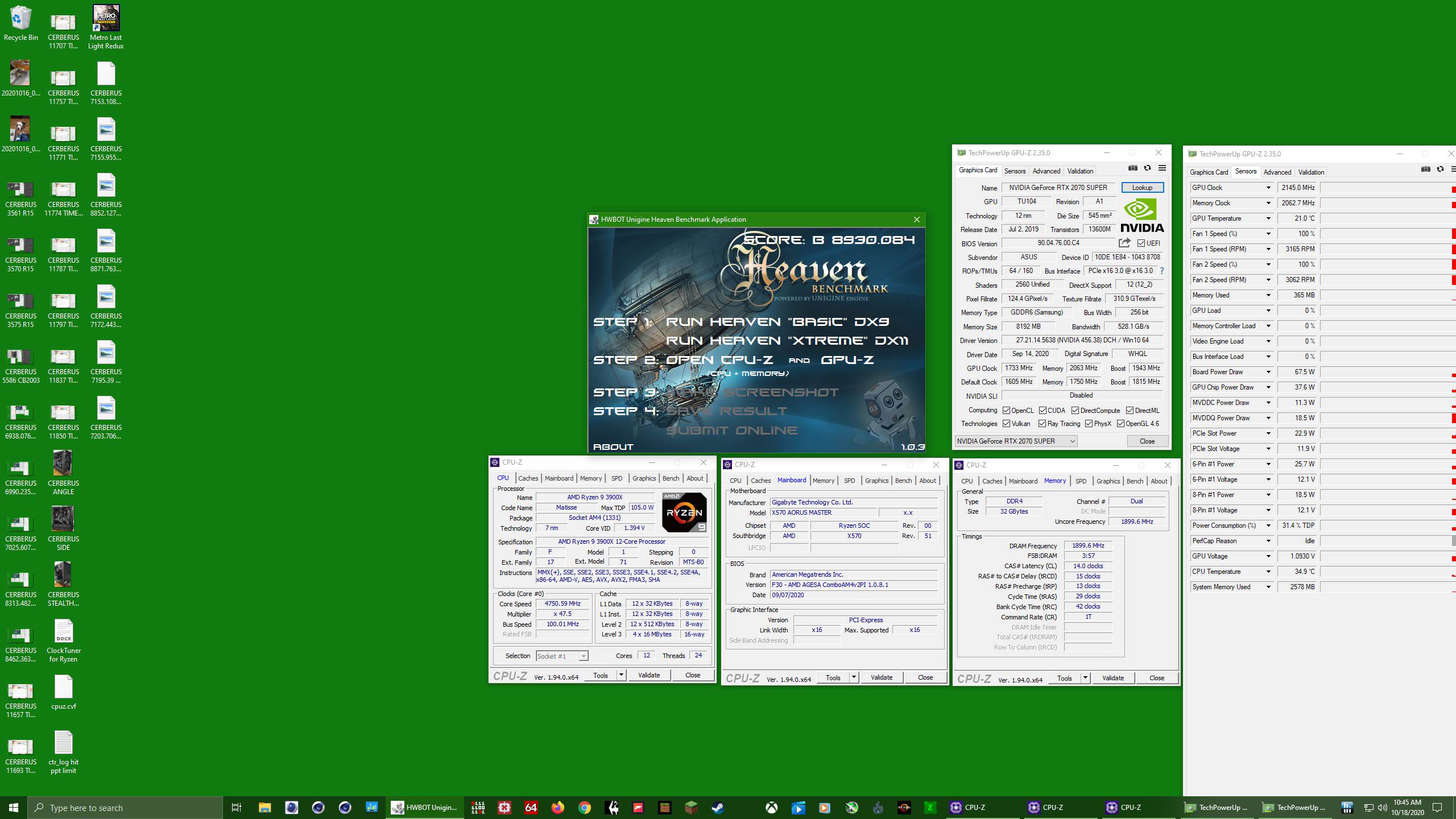The width and height of the screenshot is (1456, 819).
Task: Toggle the Ray Tracing checkbox
Action: coord(1042,423)
